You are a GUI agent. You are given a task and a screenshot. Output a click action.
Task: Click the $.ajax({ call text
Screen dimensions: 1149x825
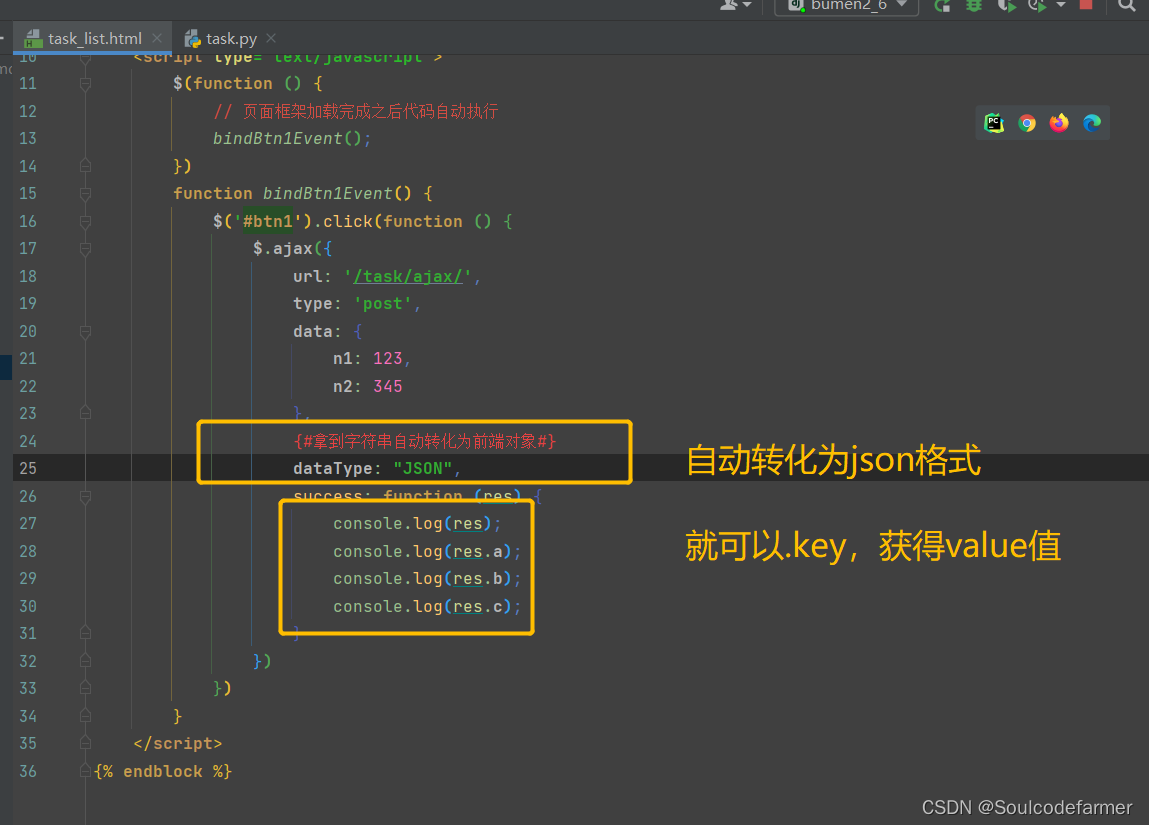[292, 249]
